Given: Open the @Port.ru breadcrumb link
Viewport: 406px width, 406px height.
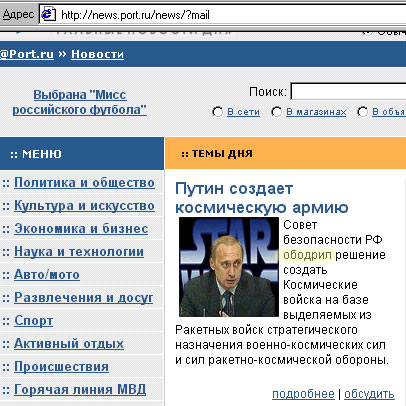Looking at the screenshot, I should click(27, 54).
